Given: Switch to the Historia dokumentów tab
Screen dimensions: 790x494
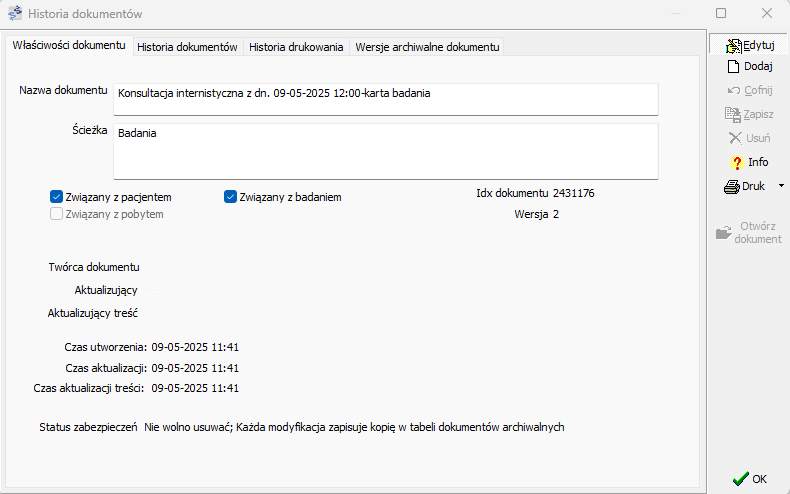Looking at the screenshot, I should (187, 47).
